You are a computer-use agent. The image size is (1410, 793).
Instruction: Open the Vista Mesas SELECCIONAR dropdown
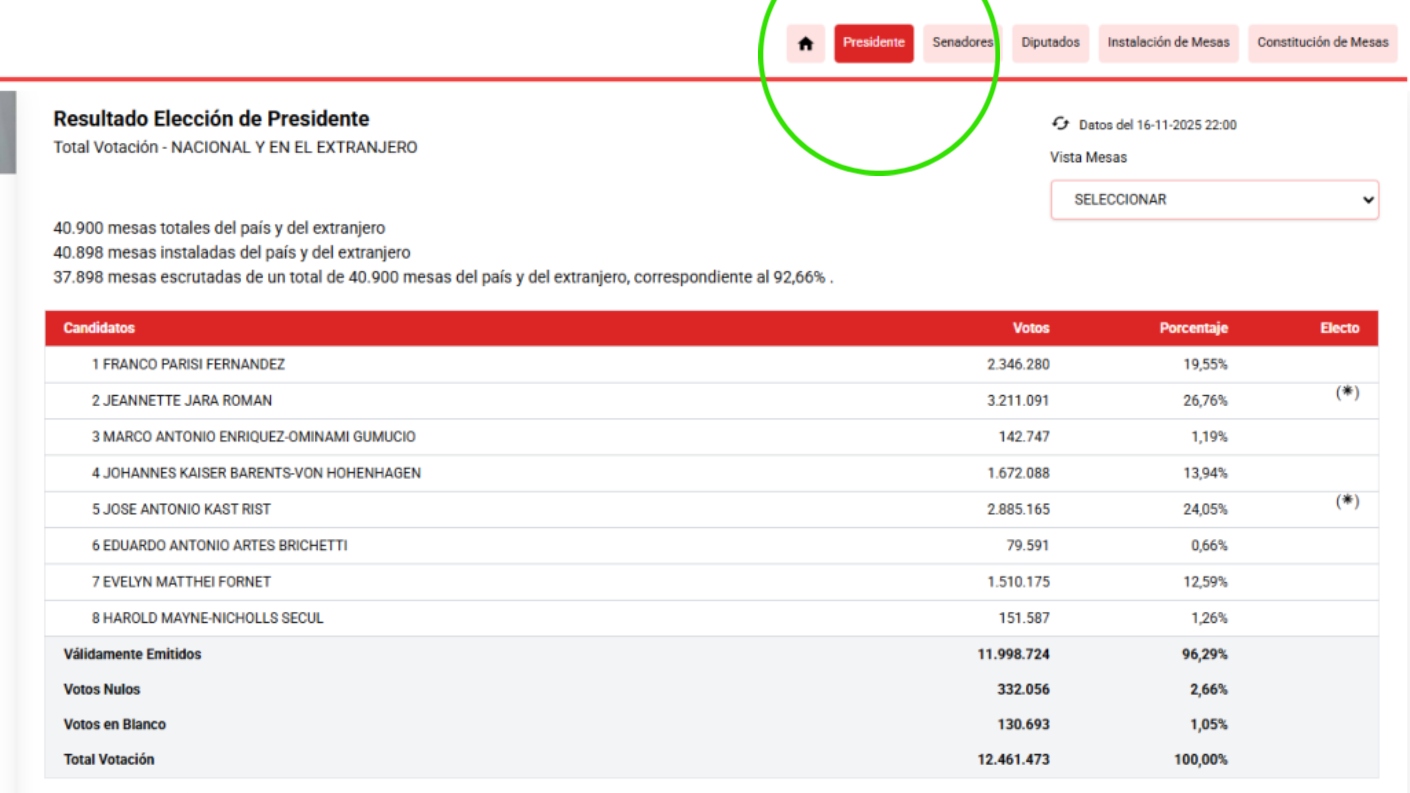click(x=1214, y=200)
